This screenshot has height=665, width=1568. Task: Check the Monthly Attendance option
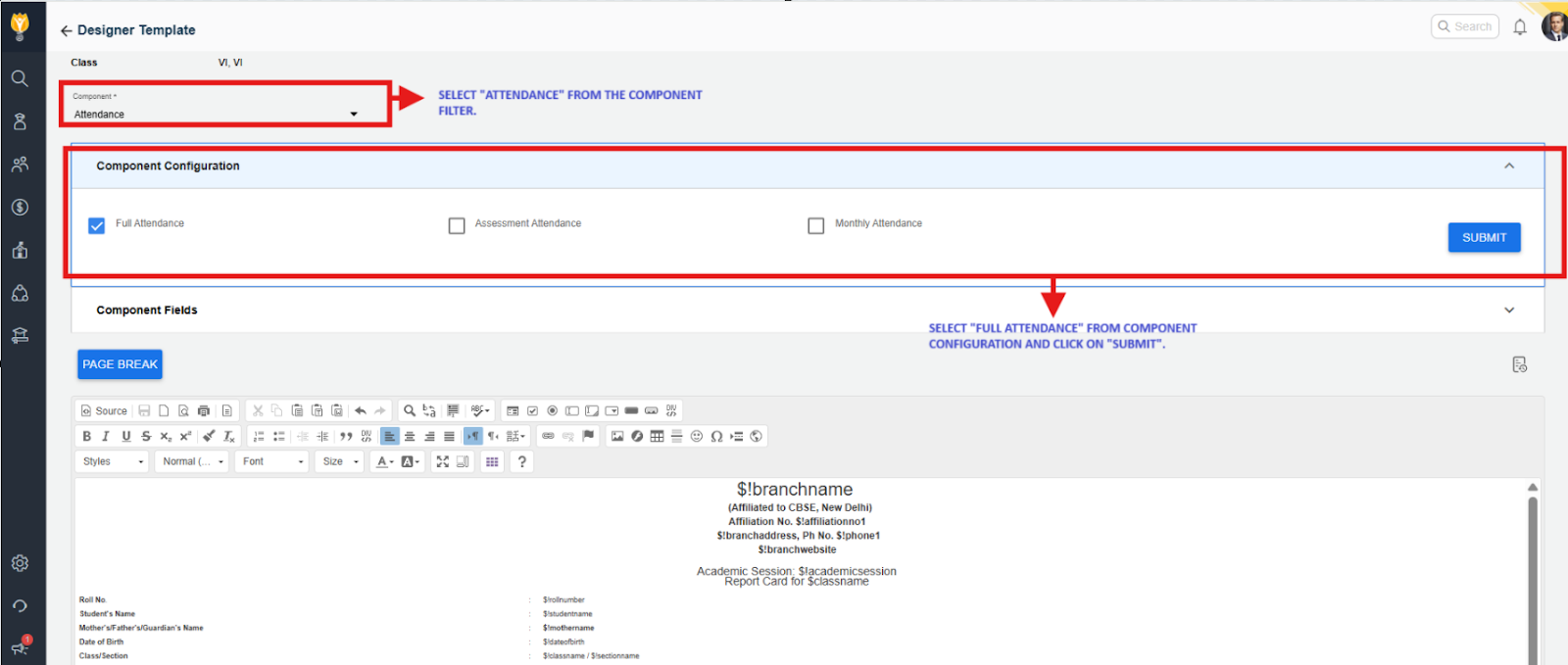816,226
